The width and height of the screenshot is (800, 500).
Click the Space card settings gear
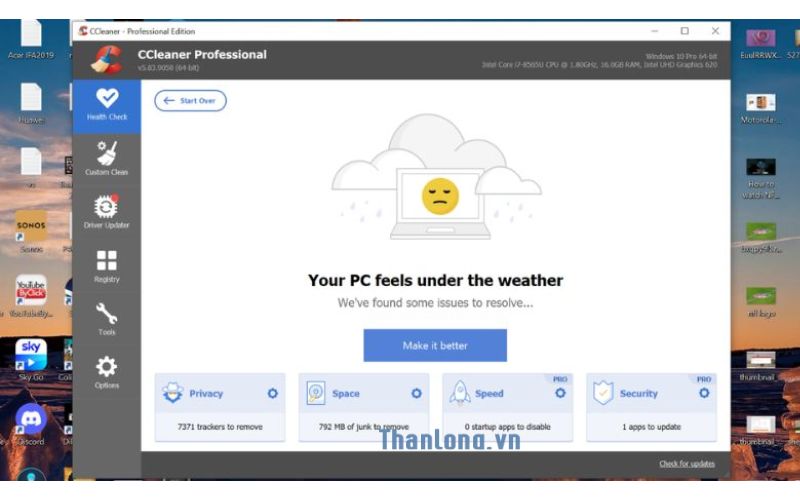416,393
